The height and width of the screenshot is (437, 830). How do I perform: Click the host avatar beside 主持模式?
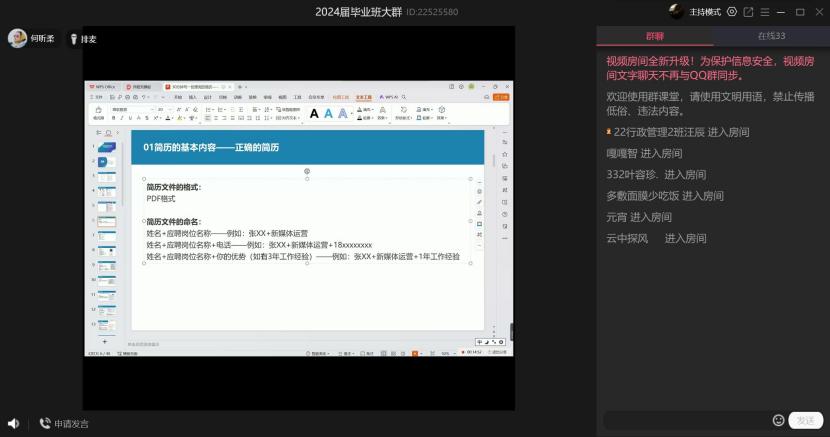point(677,12)
